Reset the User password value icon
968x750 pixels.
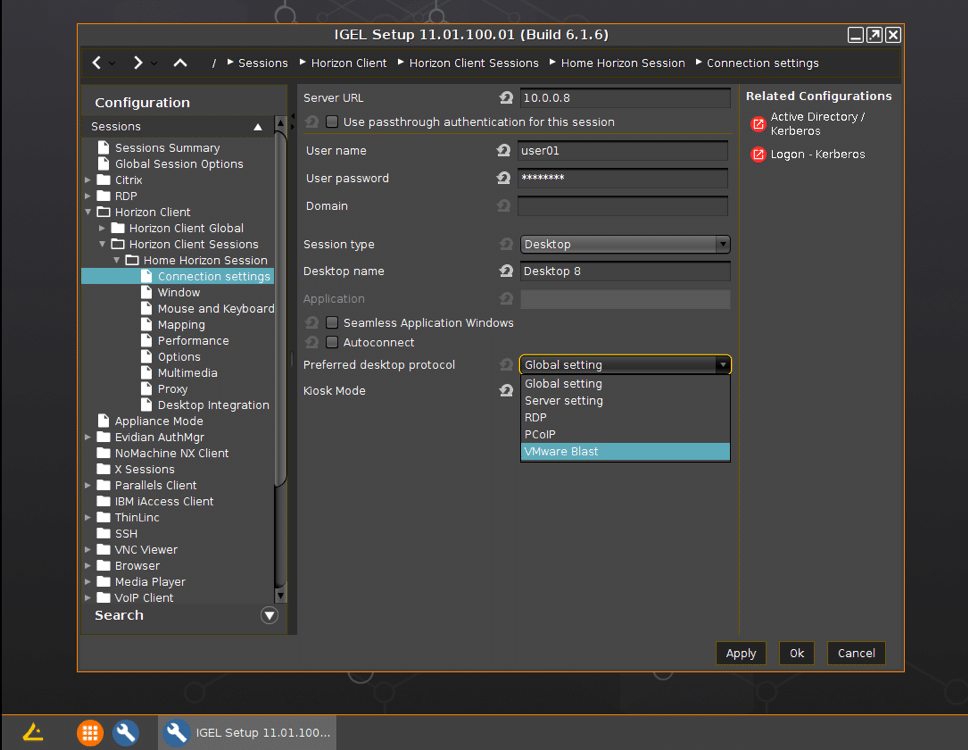[x=504, y=178]
